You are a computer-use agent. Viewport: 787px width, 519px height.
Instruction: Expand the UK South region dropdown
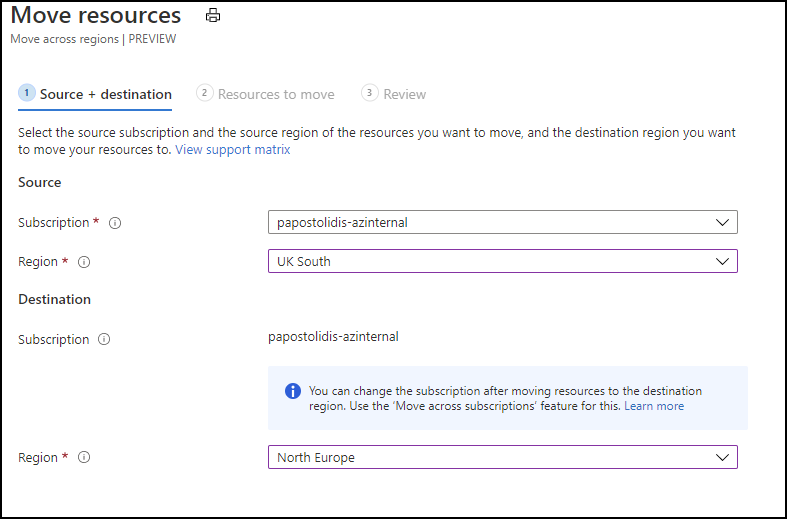pyautogui.click(x=502, y=261)
